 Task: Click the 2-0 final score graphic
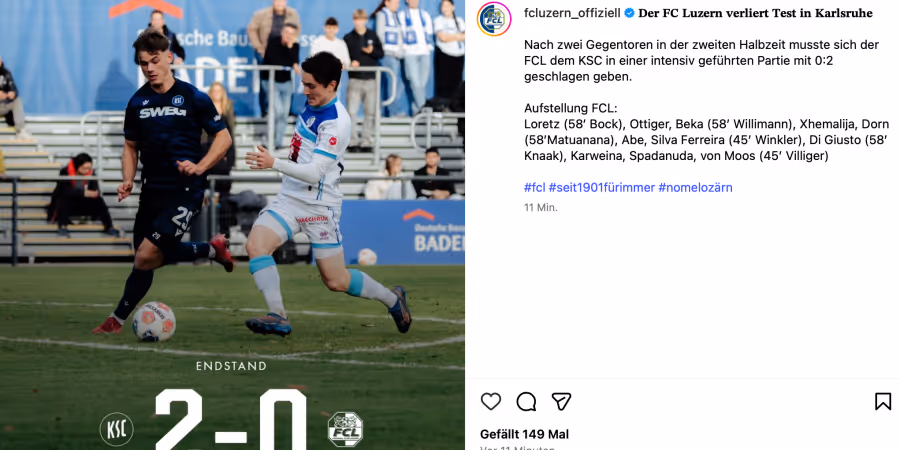click(231, 419)
